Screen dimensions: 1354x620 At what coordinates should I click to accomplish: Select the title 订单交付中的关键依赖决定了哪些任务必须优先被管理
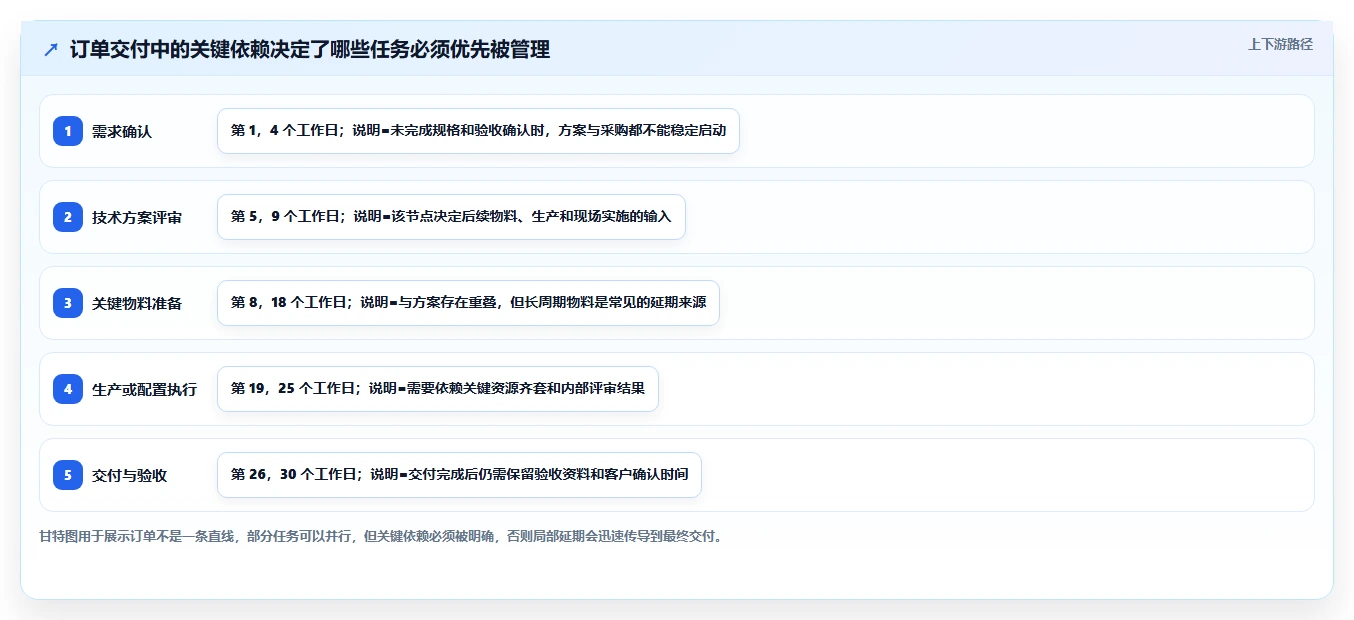point(310,50)
